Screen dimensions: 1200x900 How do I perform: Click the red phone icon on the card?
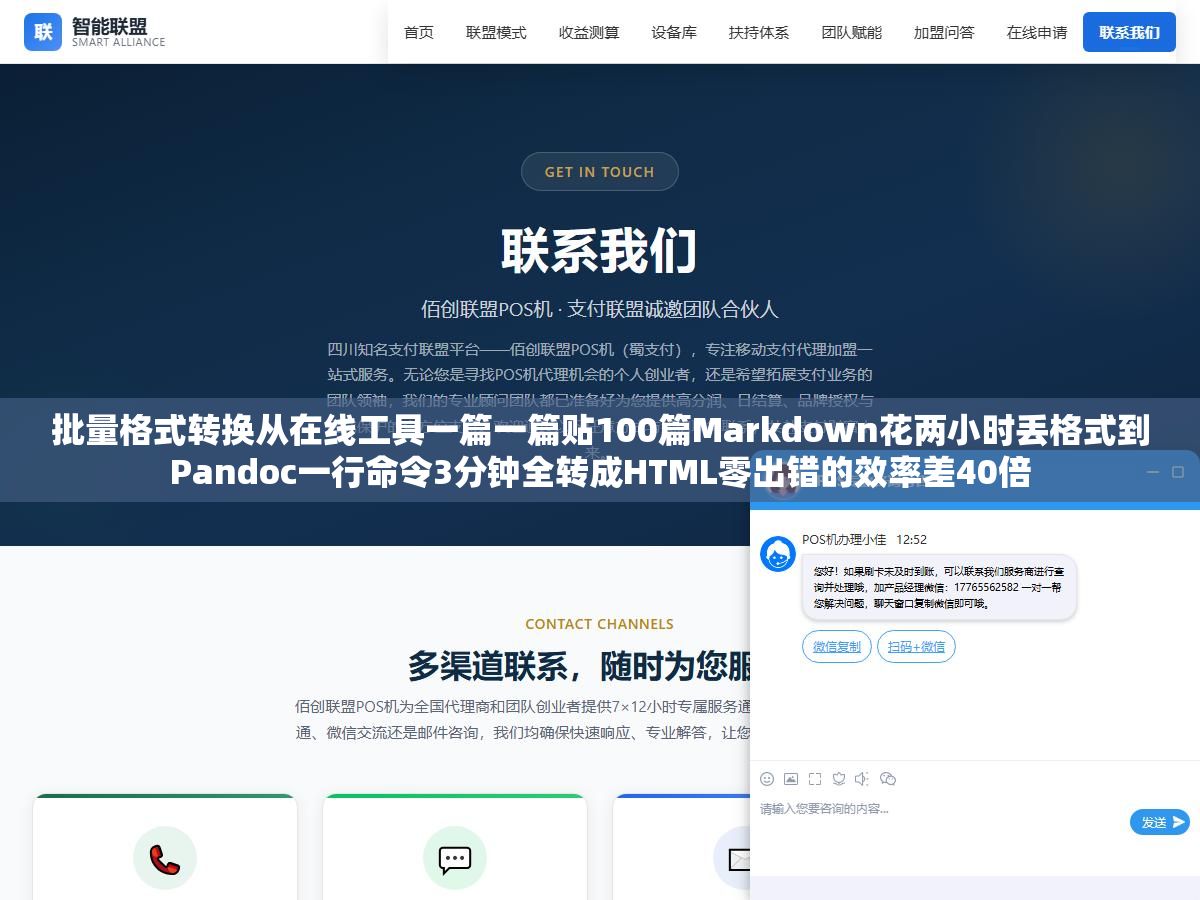click(165, 858)
